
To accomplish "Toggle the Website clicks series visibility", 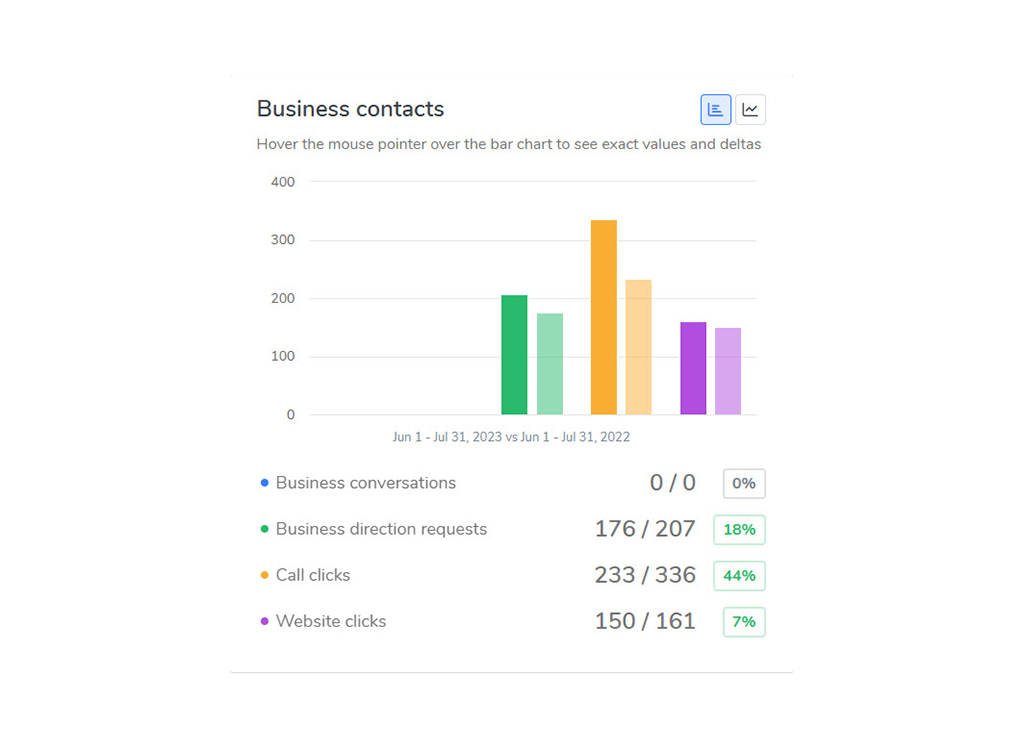I will point(331,620).
